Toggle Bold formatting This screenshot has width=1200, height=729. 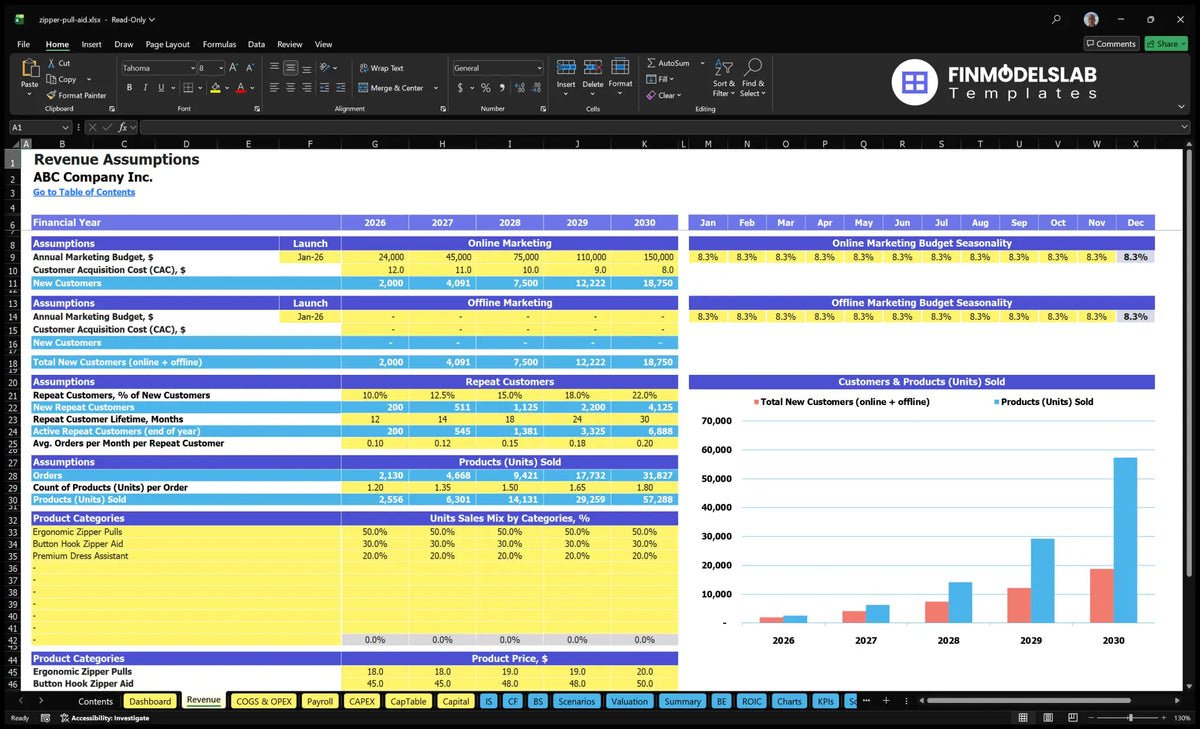point(130,88)
